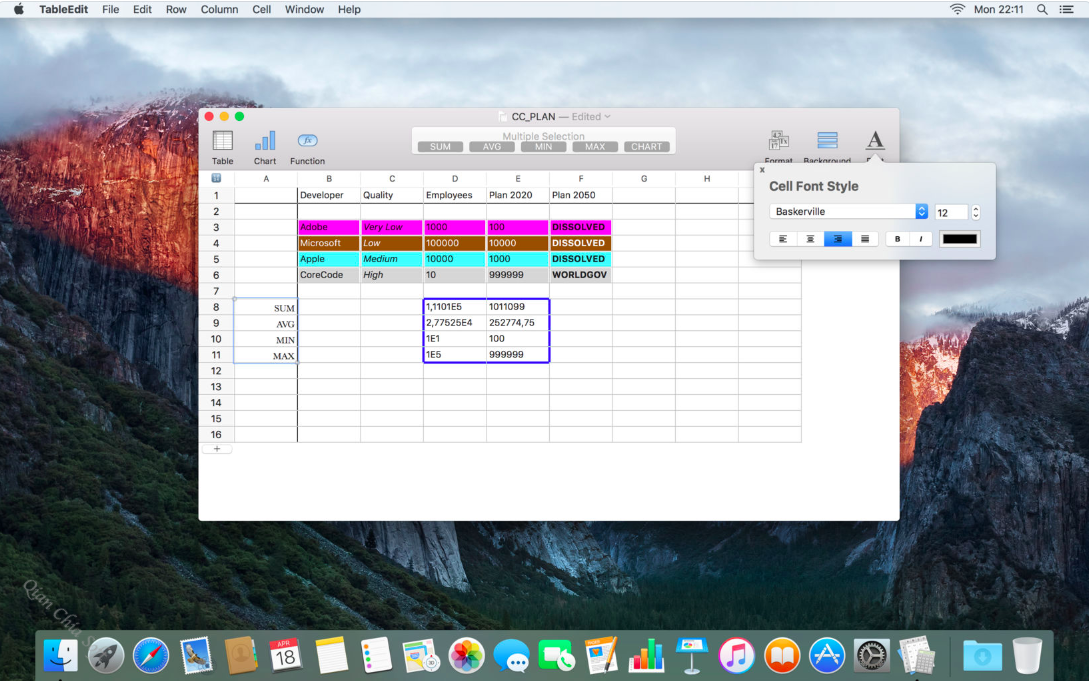Image resolution: width=1089 pixels, height=681 pixels.
Task: Click the font size 12 field
Action: click(x=951, y=212)
